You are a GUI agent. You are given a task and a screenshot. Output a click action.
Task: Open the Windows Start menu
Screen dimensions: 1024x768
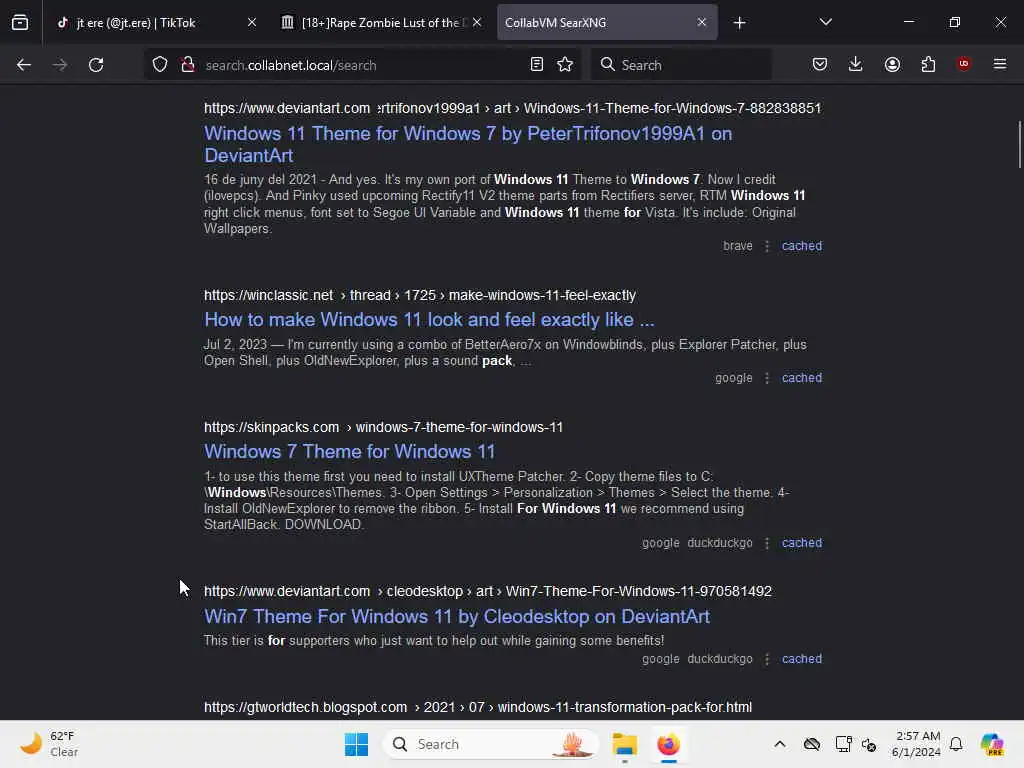click(x=357, y=744)
